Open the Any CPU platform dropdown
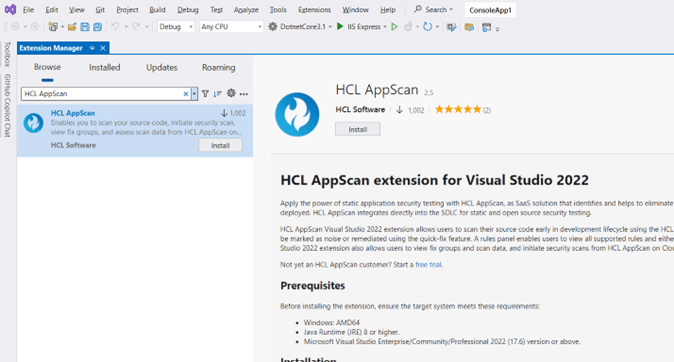 coord(231,27)
